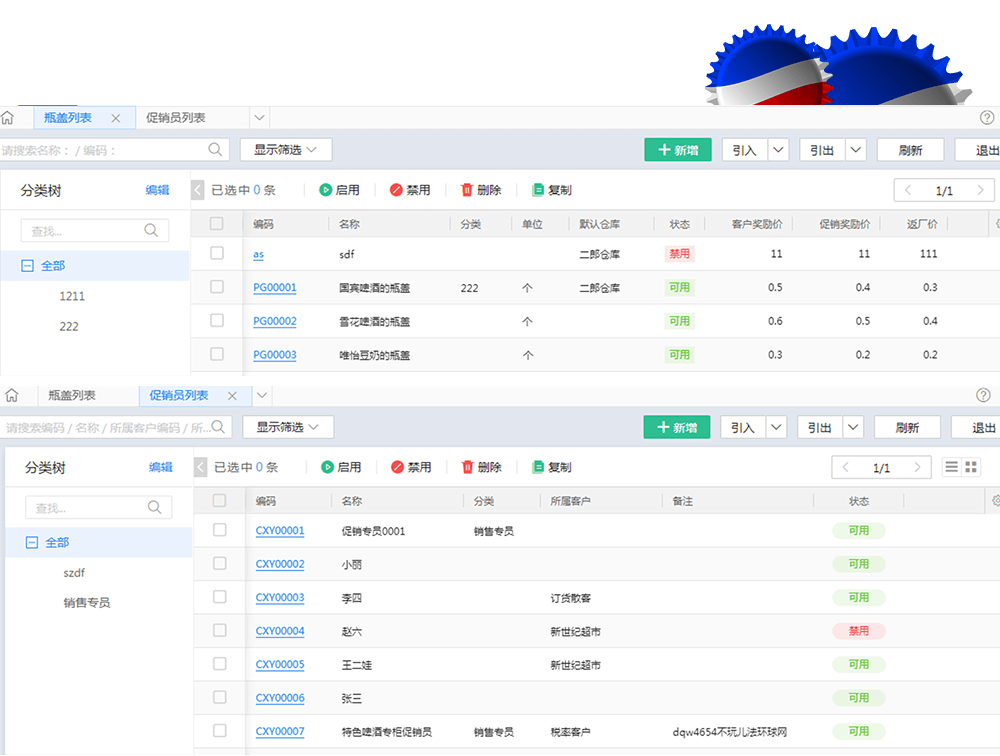Viewport: 1000px width, 756px height.
Task: Collapse the 全部 tree node in lower panel
Action: pos(31,542)
